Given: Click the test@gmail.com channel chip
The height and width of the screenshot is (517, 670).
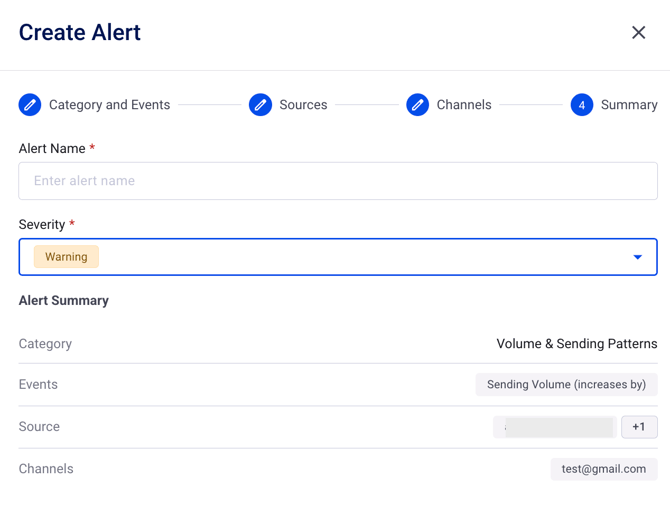Looking at the screenshot, I should point(604,469).
